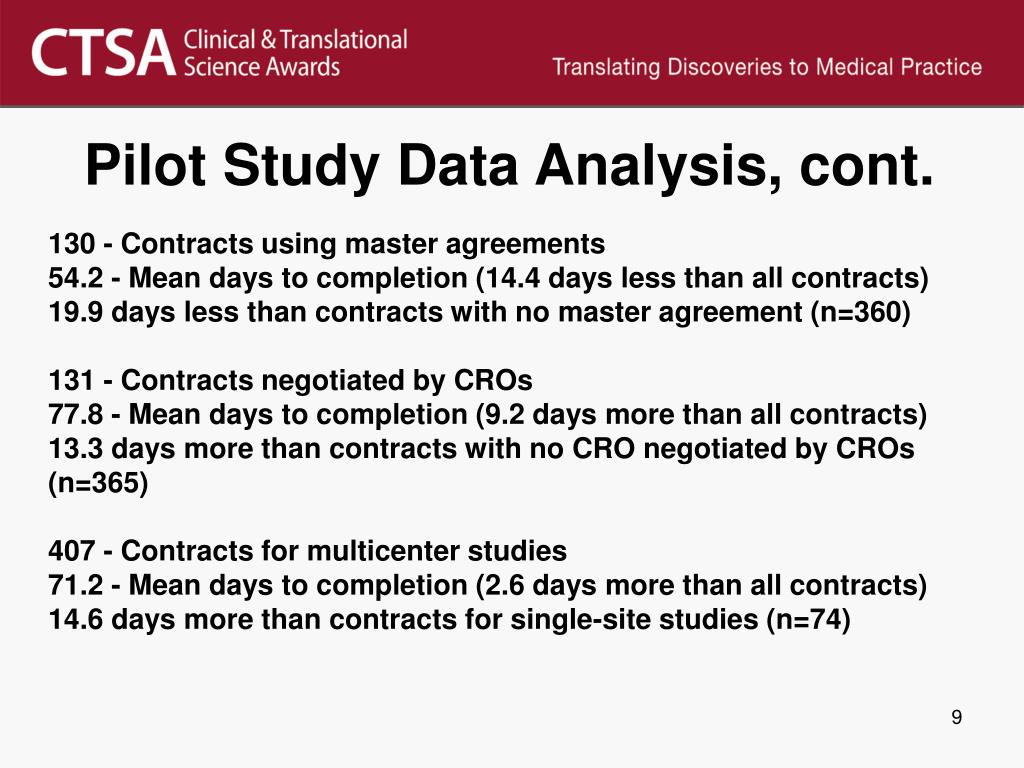
Task: Click the "71.2 - Mean days to completion" line
Action: (488, 585)
